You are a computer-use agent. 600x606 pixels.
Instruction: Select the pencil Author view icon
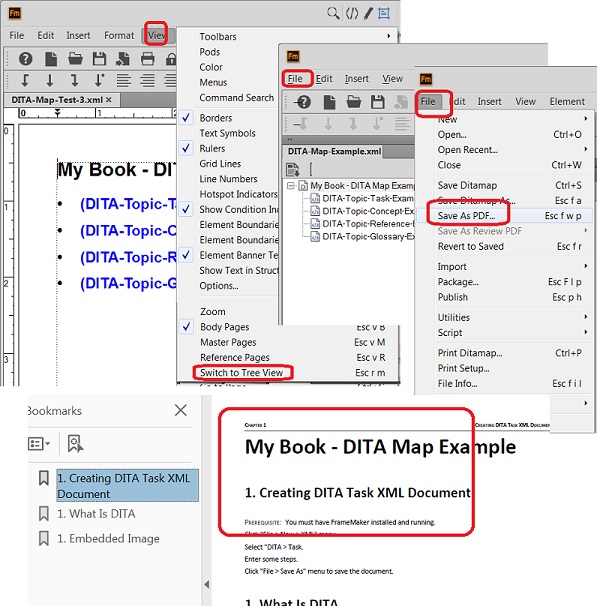(368, 14)
